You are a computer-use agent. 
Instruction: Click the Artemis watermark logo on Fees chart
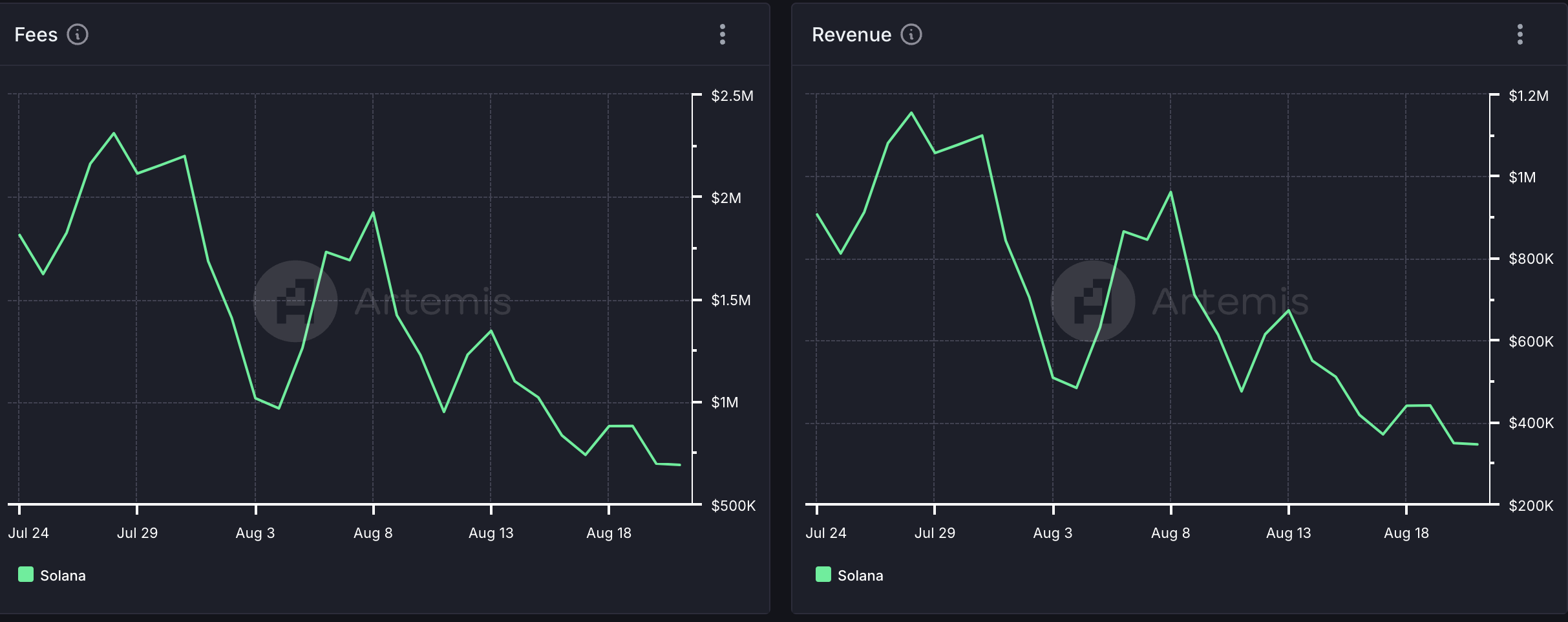[x=295, y=301]
